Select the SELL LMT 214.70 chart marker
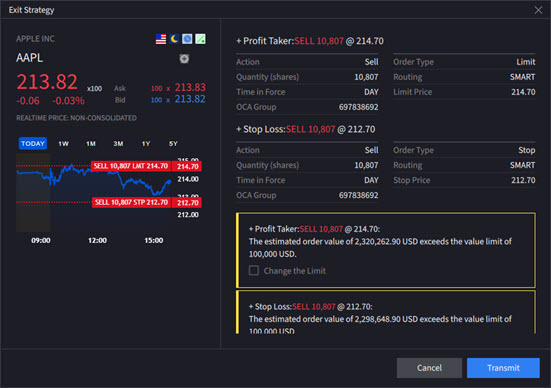Screen dimensions: 551x388 point(131,166)
